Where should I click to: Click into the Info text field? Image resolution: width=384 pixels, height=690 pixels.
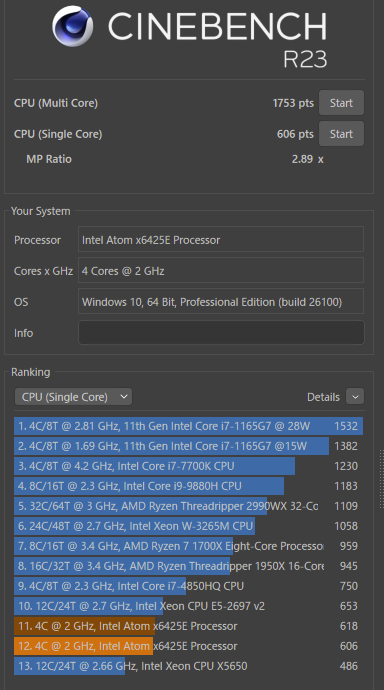[221, 333]
